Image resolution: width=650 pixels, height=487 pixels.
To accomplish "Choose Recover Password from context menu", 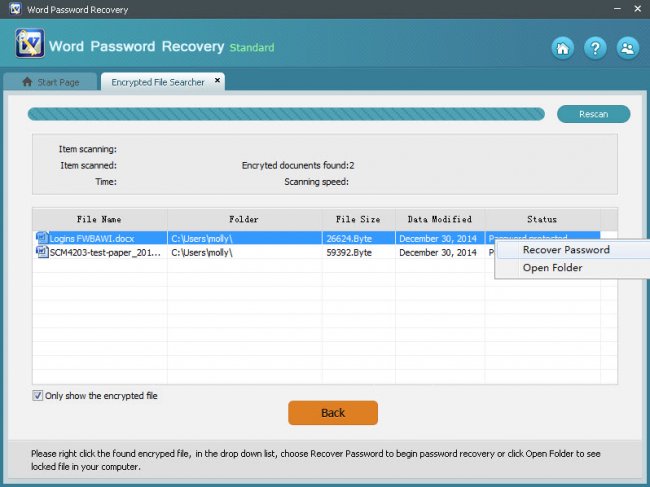I will pos(566,250).
